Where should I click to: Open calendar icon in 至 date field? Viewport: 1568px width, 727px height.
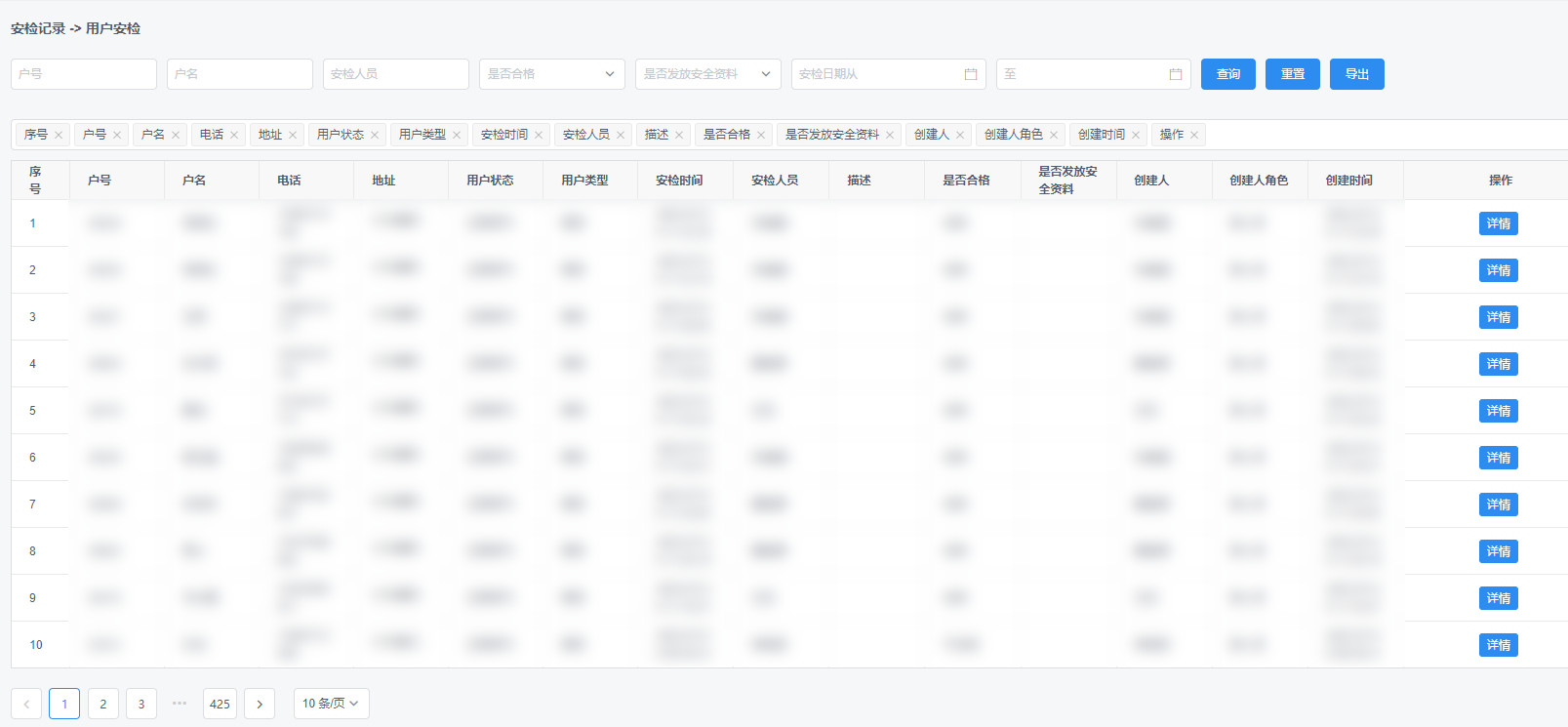pos(1175,74)
